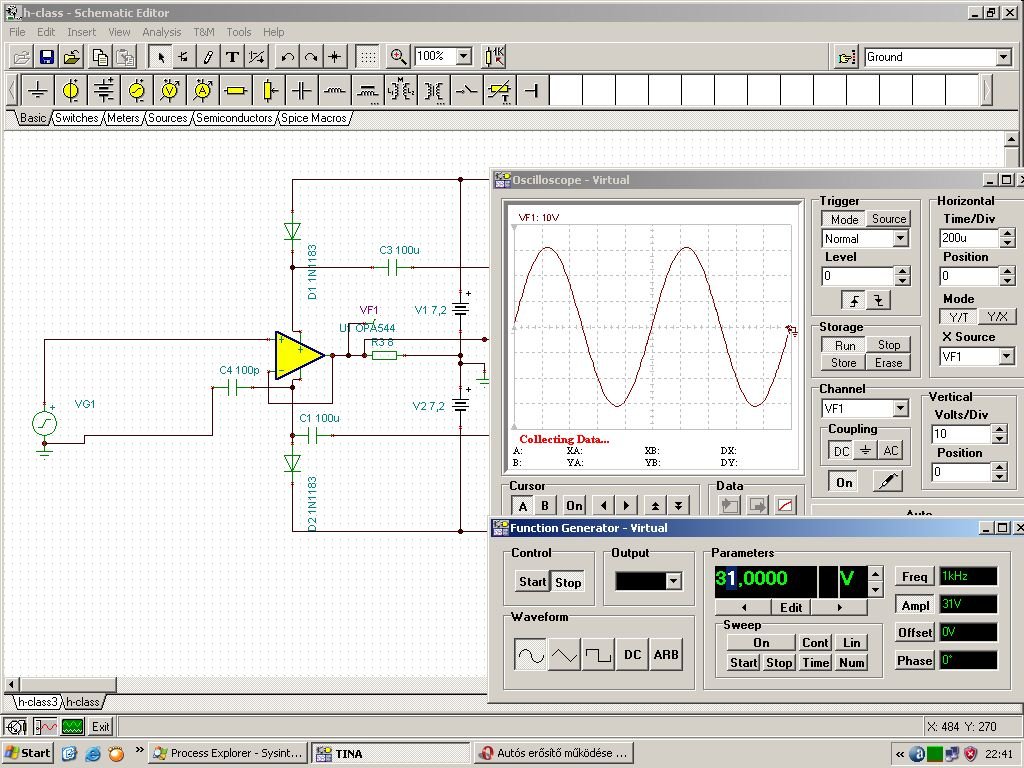
Task: Select the Resistor component icon
Action: (x=236, y=91)
